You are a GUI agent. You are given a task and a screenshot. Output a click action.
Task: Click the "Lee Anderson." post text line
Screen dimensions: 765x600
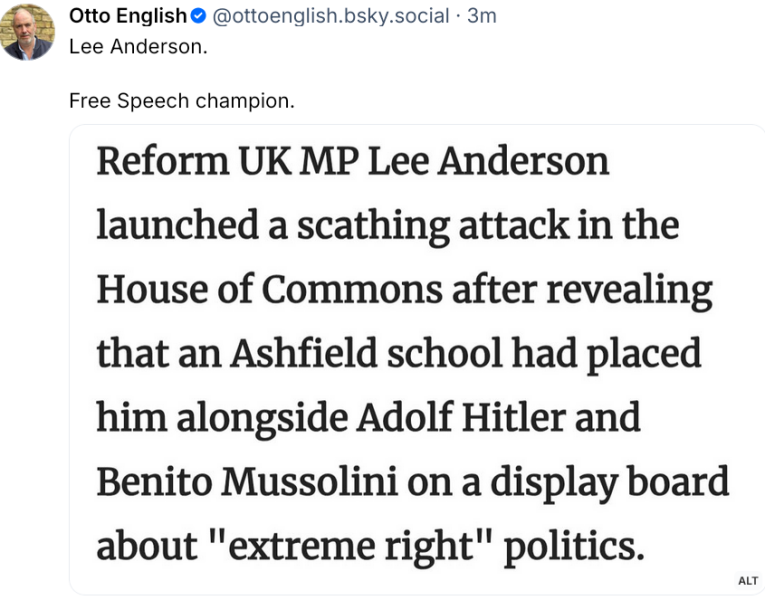138,47
